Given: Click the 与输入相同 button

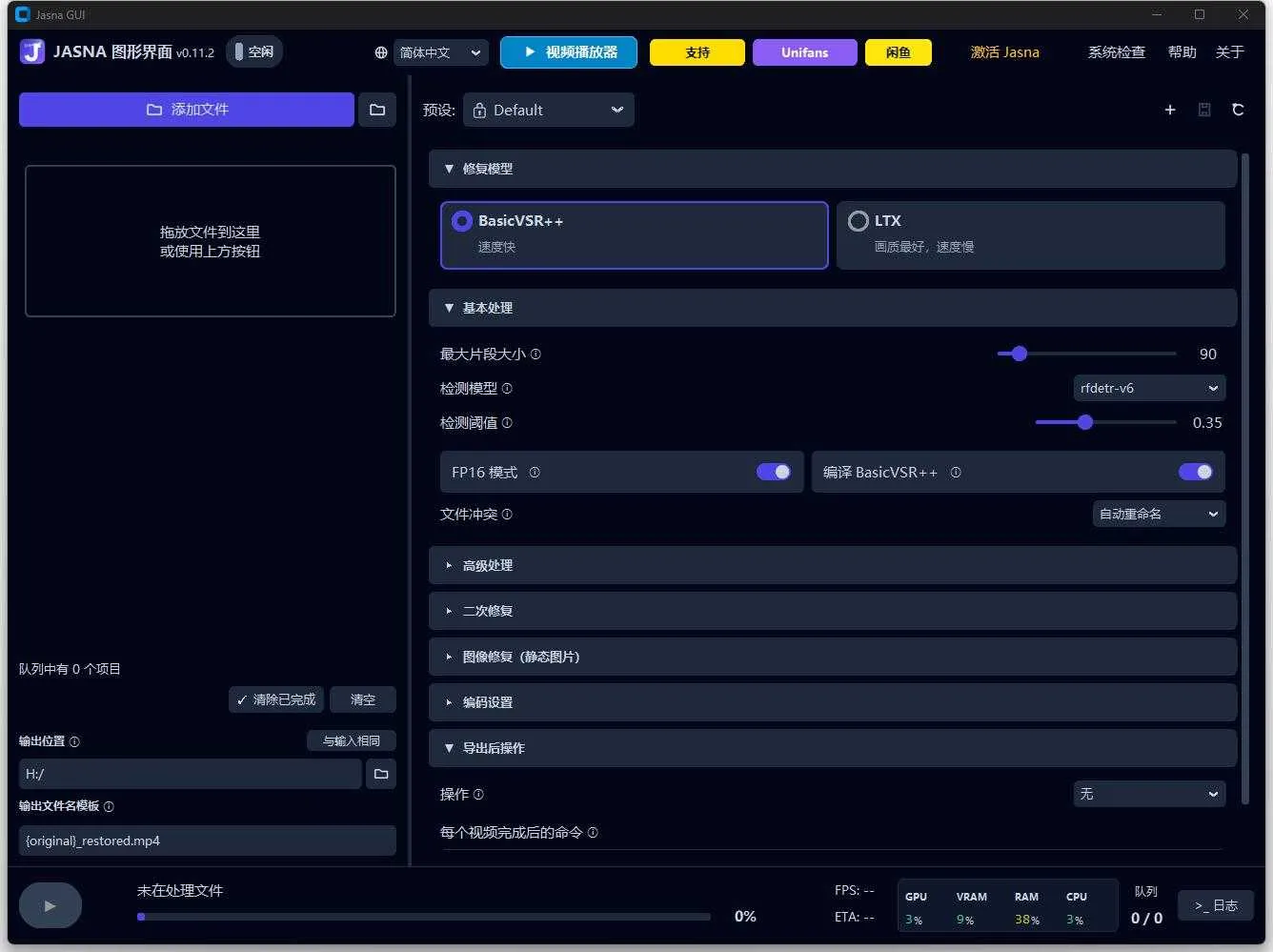Looking at the screenshot, I should (352, 741).
